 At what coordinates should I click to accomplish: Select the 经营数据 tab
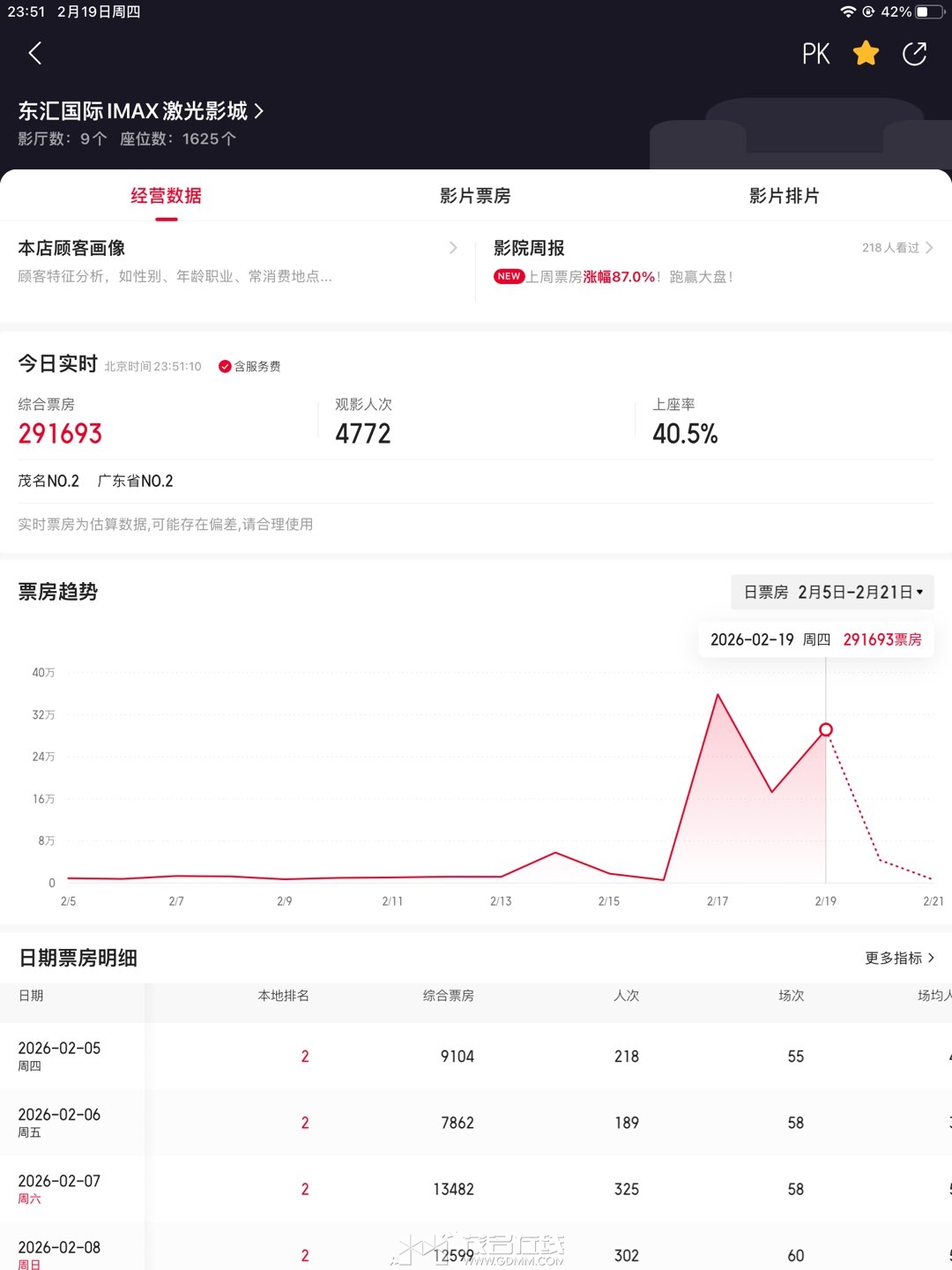166,196
